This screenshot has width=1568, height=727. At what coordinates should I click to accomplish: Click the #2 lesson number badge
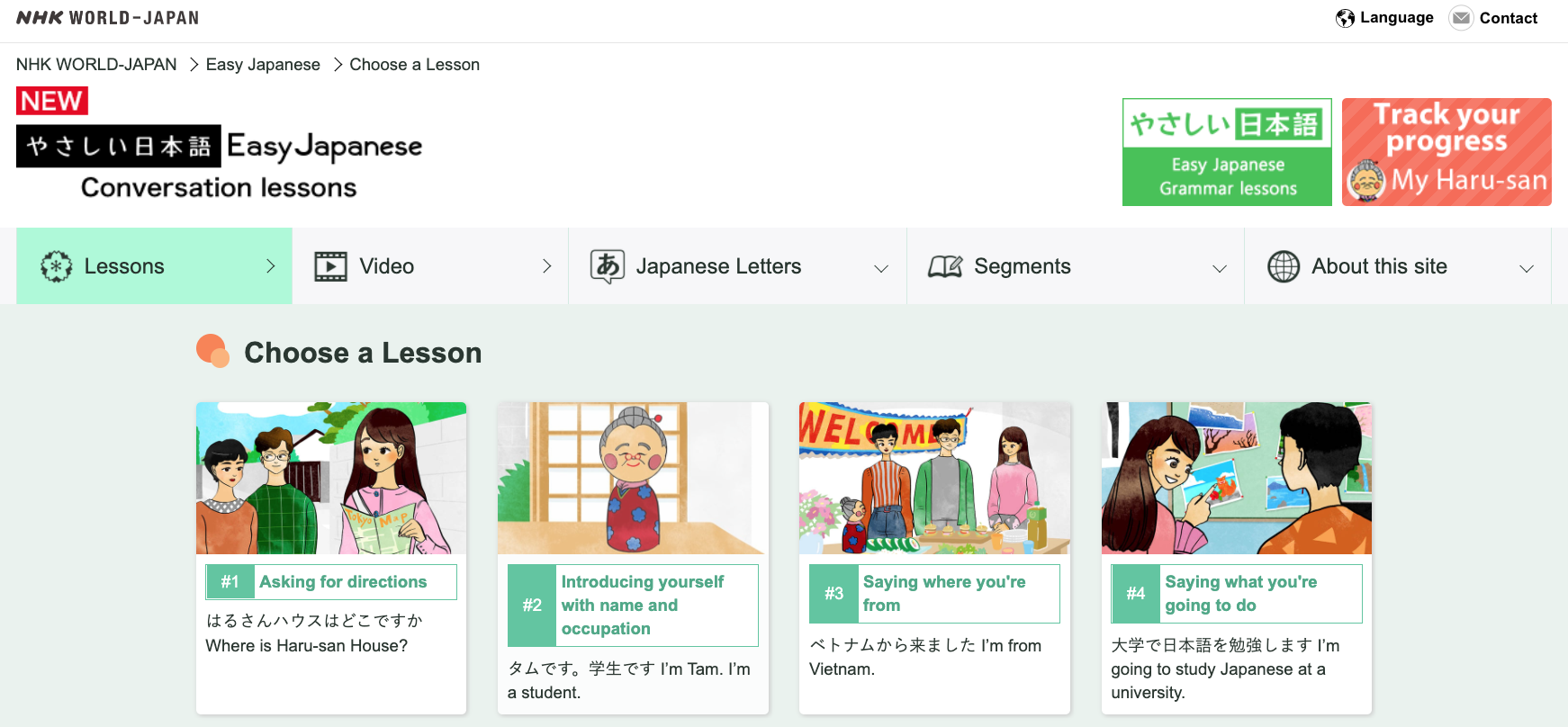[532, 606]
